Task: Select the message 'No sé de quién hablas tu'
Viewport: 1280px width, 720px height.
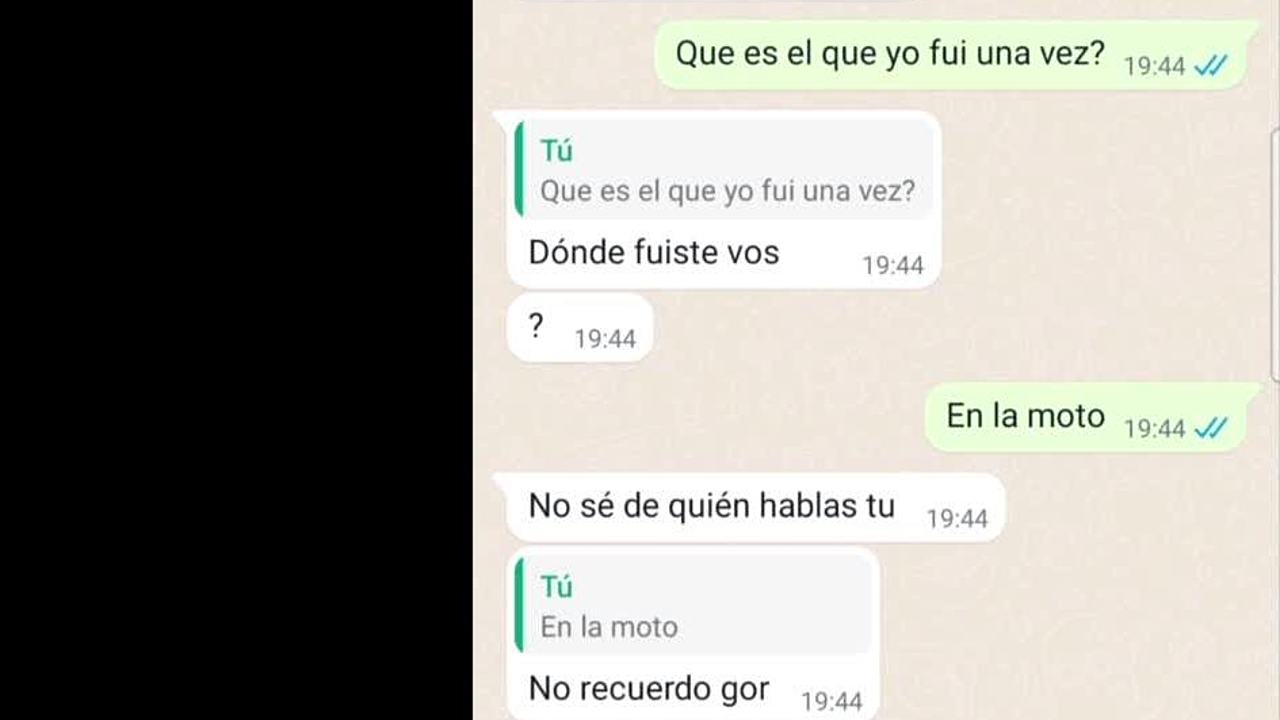Action: click(755, 508)
